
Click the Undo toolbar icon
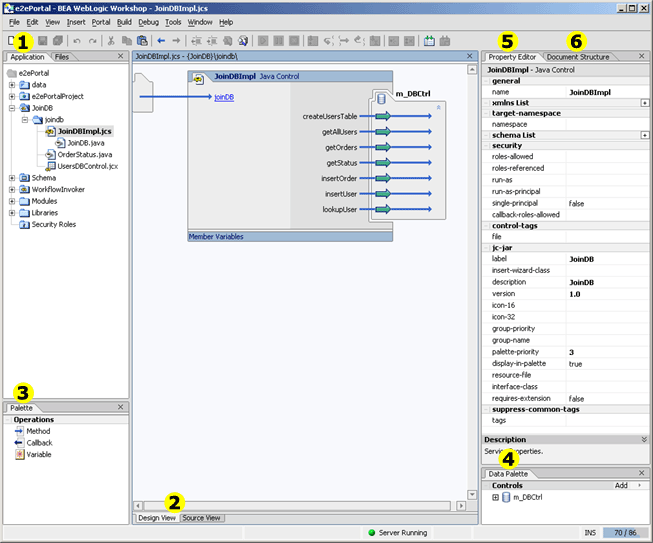pos(77,41)
